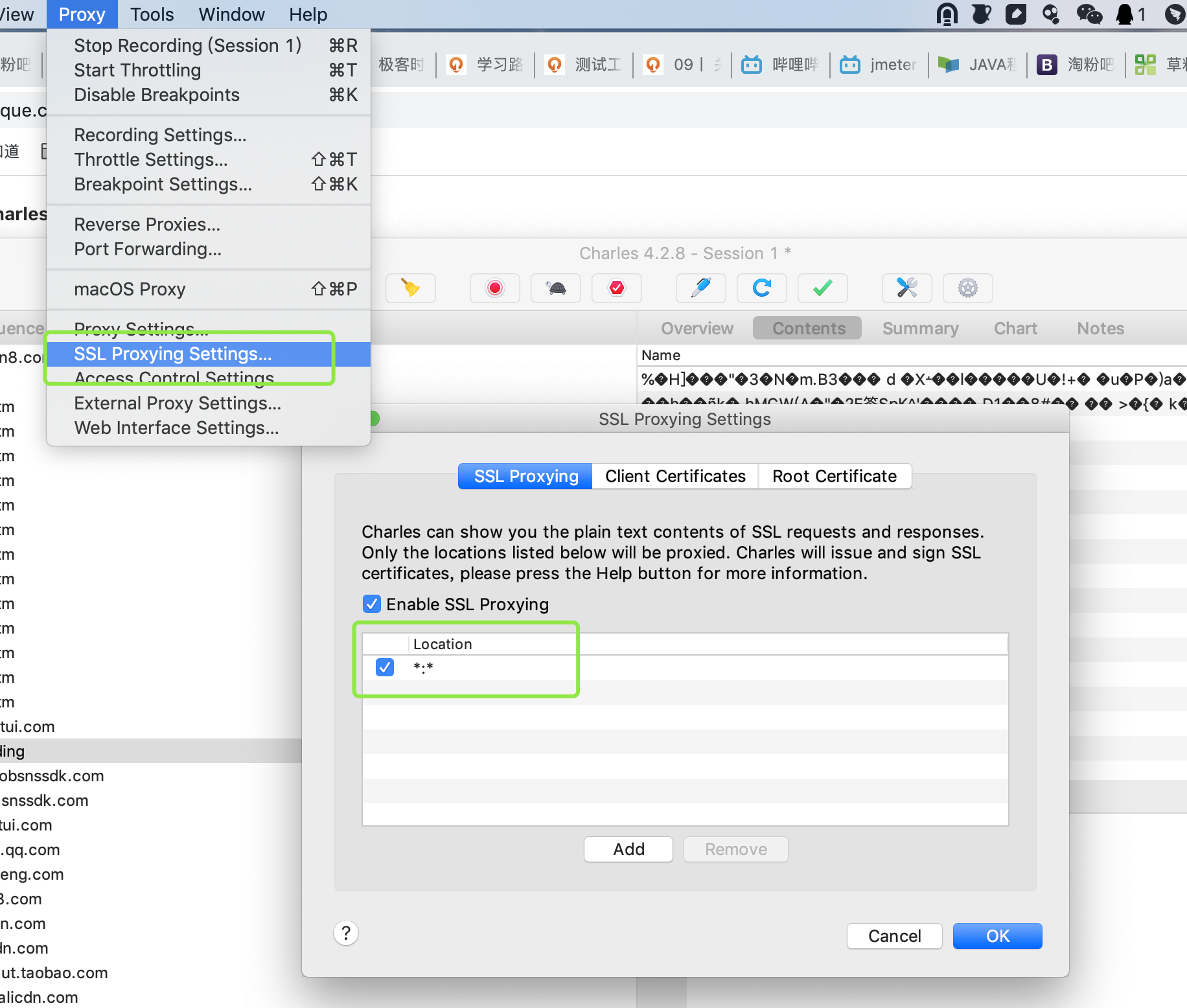Image resolution: width=1187 pixels, height=1008 pixels.
Task: Select the *:* location row
Action: coord(685,667)
